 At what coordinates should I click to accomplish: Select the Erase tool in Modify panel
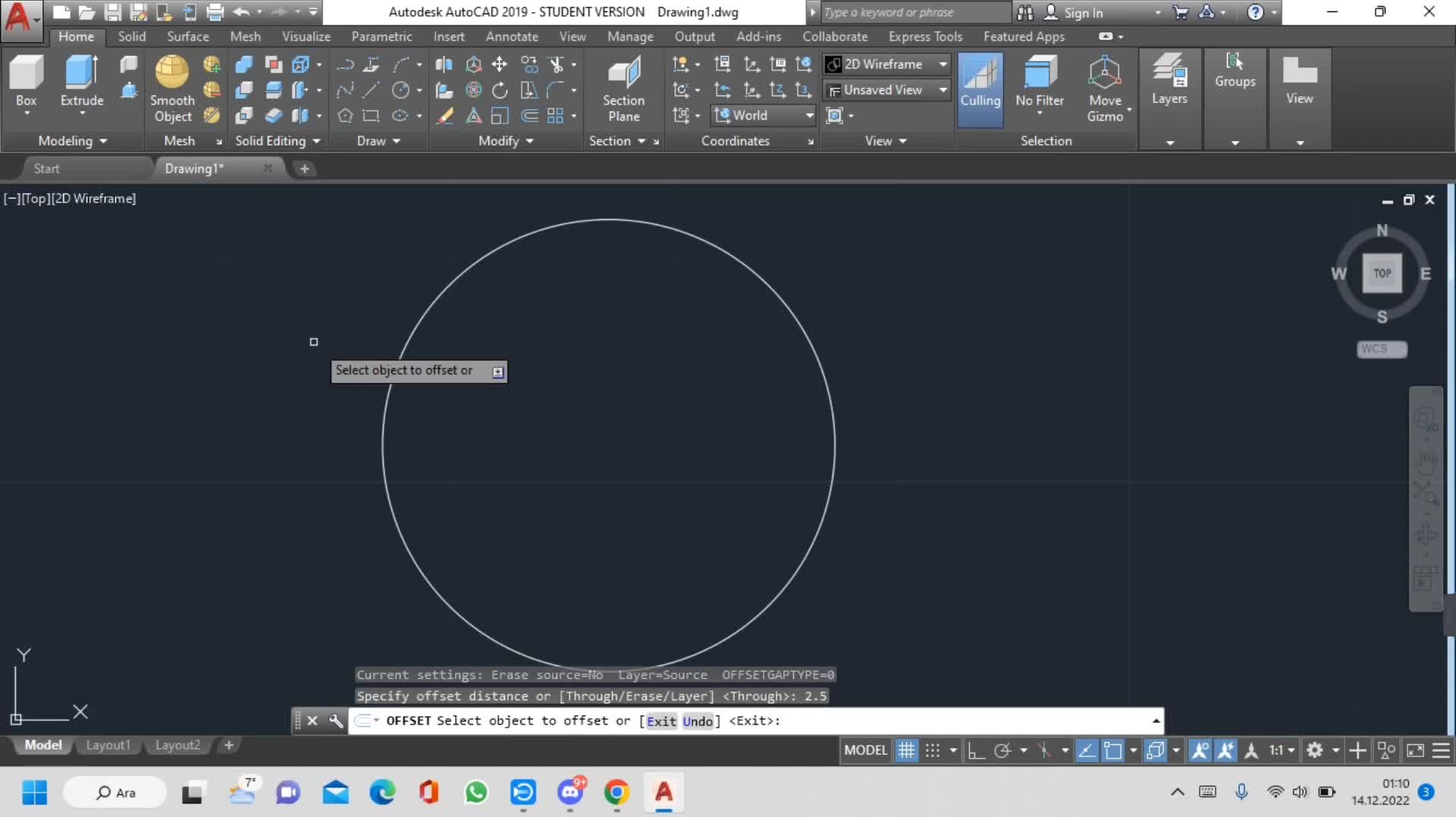pyautogui.click(x=445, y=116)
